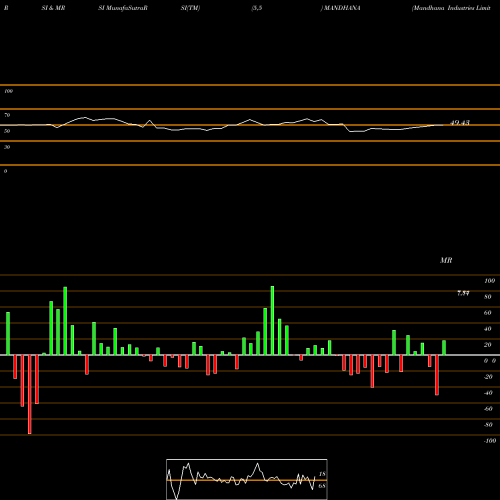Click the 65 value in the mini chart
This screenshot has width=500, height=500.
(322, 486)
